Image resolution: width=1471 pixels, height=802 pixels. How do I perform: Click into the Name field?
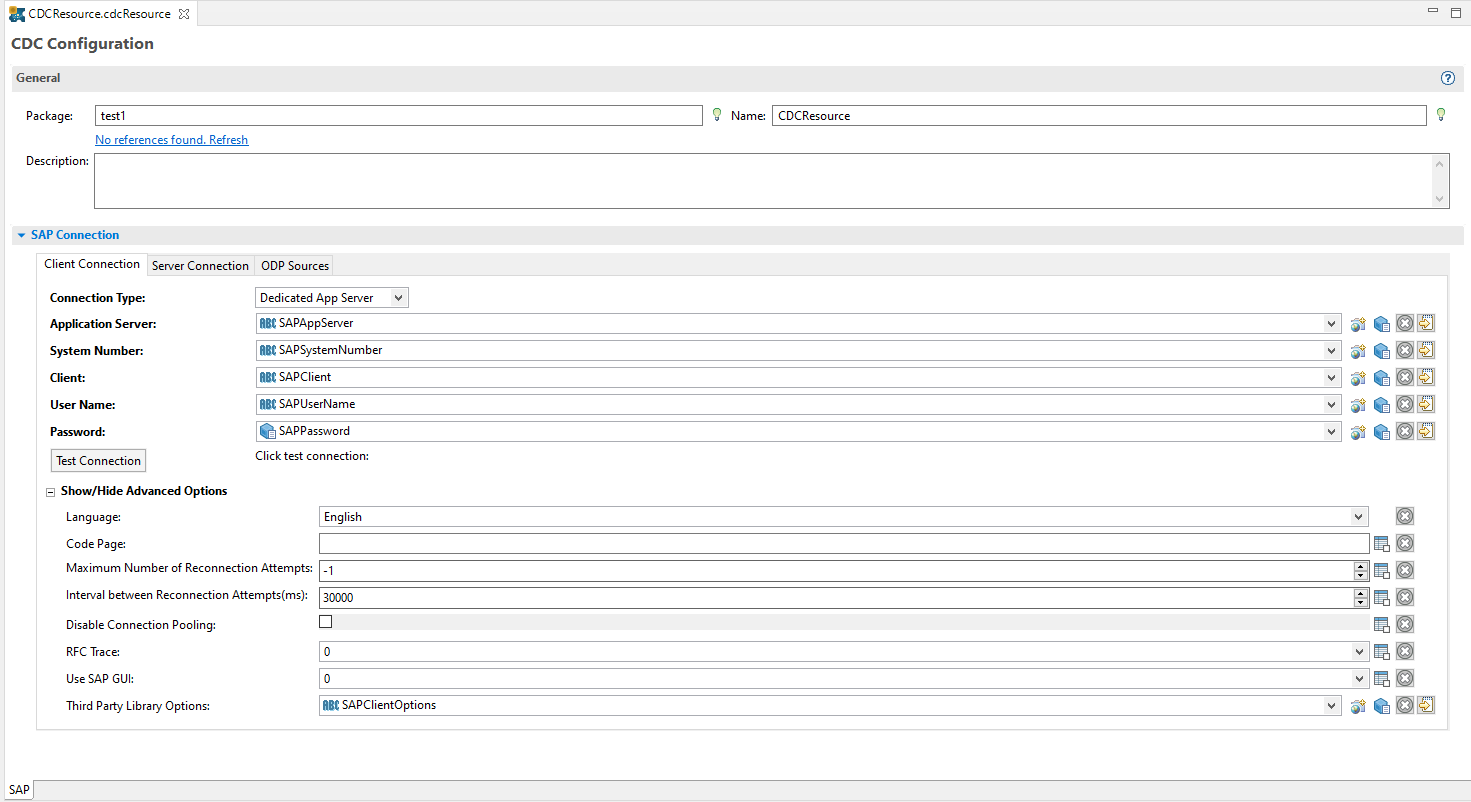click(1099, 116)
